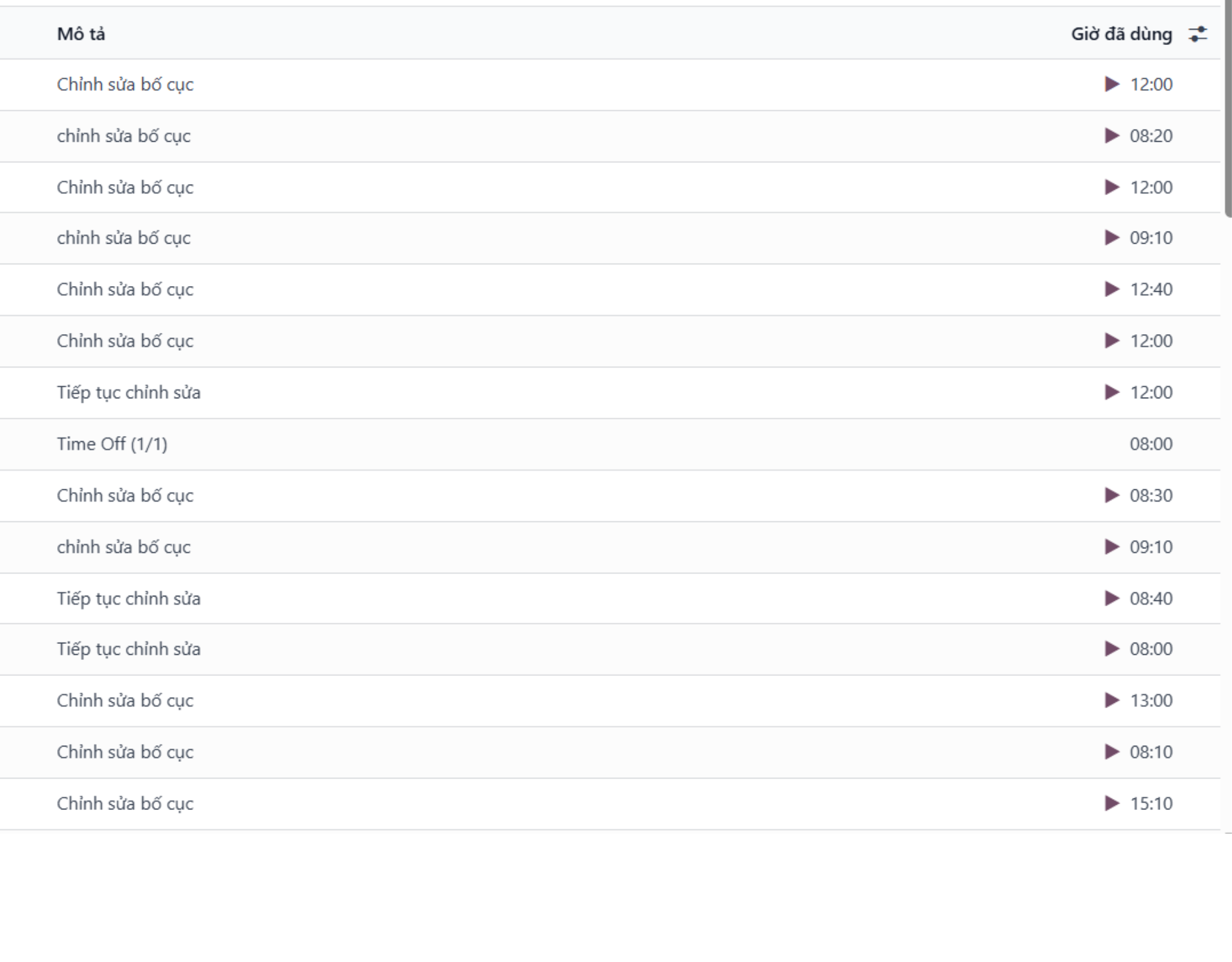
Task: Start timer on the 08:20 entry
Action: click(1111, 136)
